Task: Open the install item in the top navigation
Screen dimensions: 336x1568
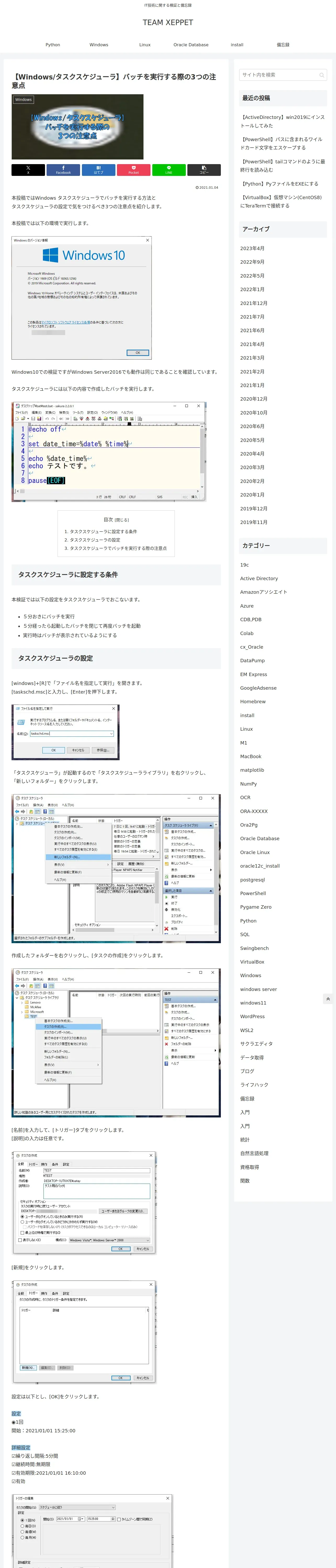Action: pyautogui.click(x=237, y=45)
